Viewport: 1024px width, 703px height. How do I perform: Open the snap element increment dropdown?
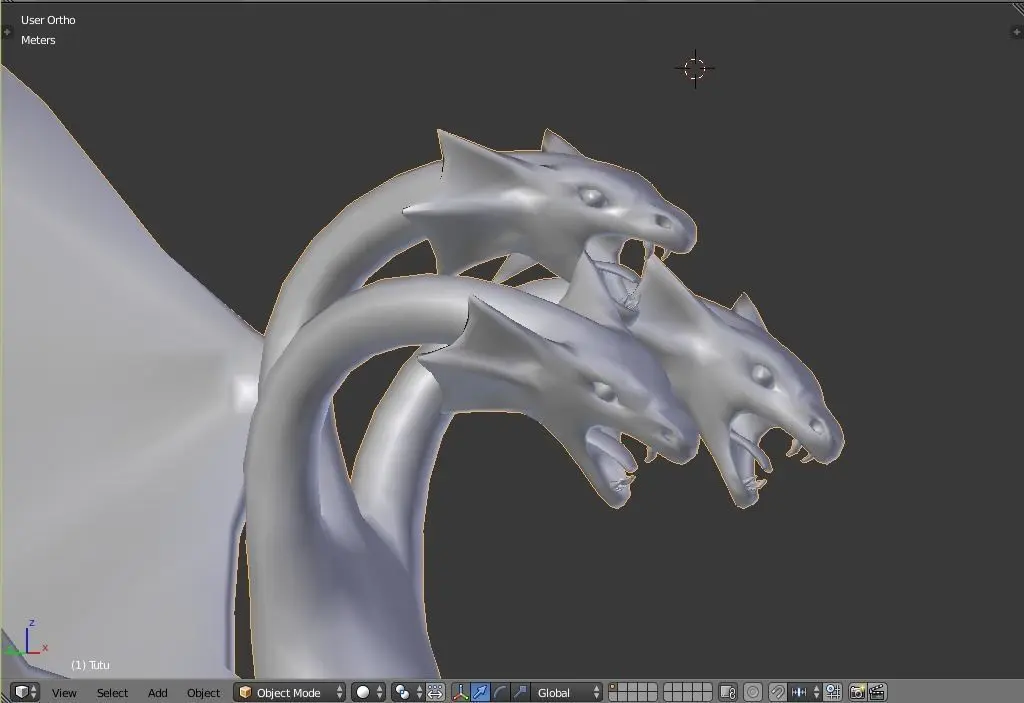(805, 693)
